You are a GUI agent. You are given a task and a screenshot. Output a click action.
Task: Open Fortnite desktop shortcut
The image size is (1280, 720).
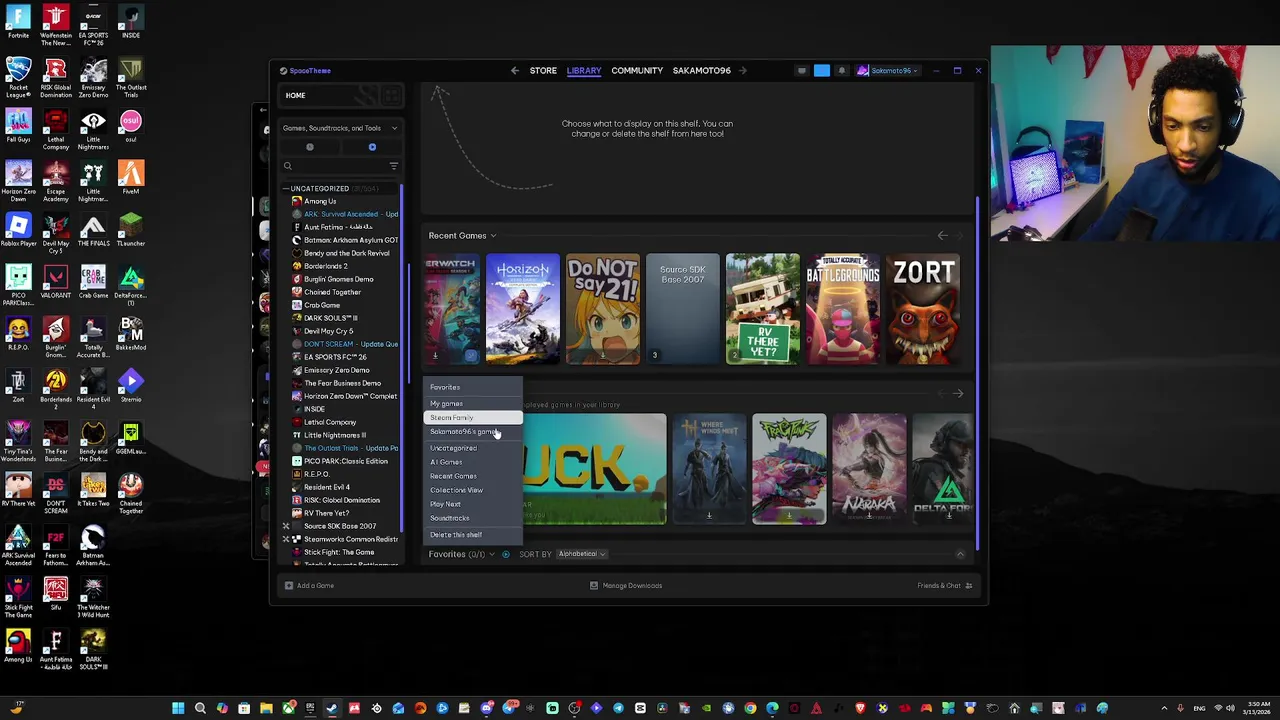point(18,23)
